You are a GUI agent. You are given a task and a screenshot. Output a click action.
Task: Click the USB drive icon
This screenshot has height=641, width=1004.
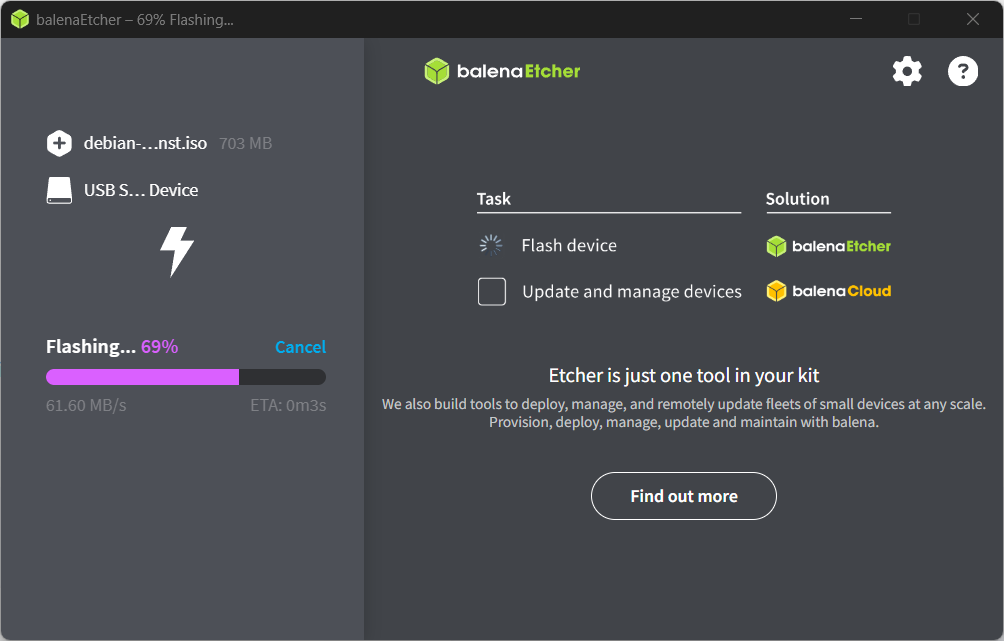(59, 190)
